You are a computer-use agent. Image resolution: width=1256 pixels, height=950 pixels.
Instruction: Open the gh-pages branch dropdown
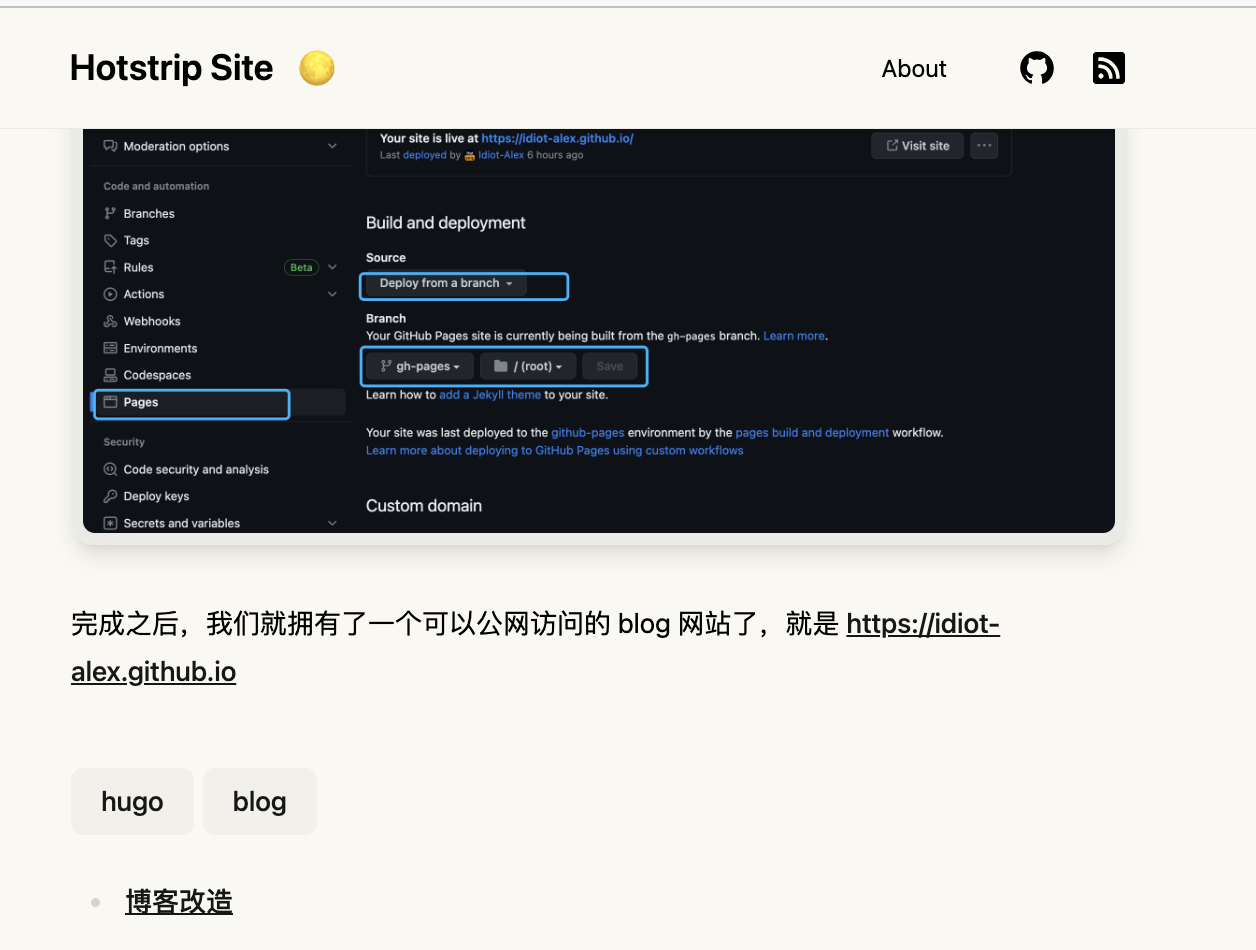(420, 366)
